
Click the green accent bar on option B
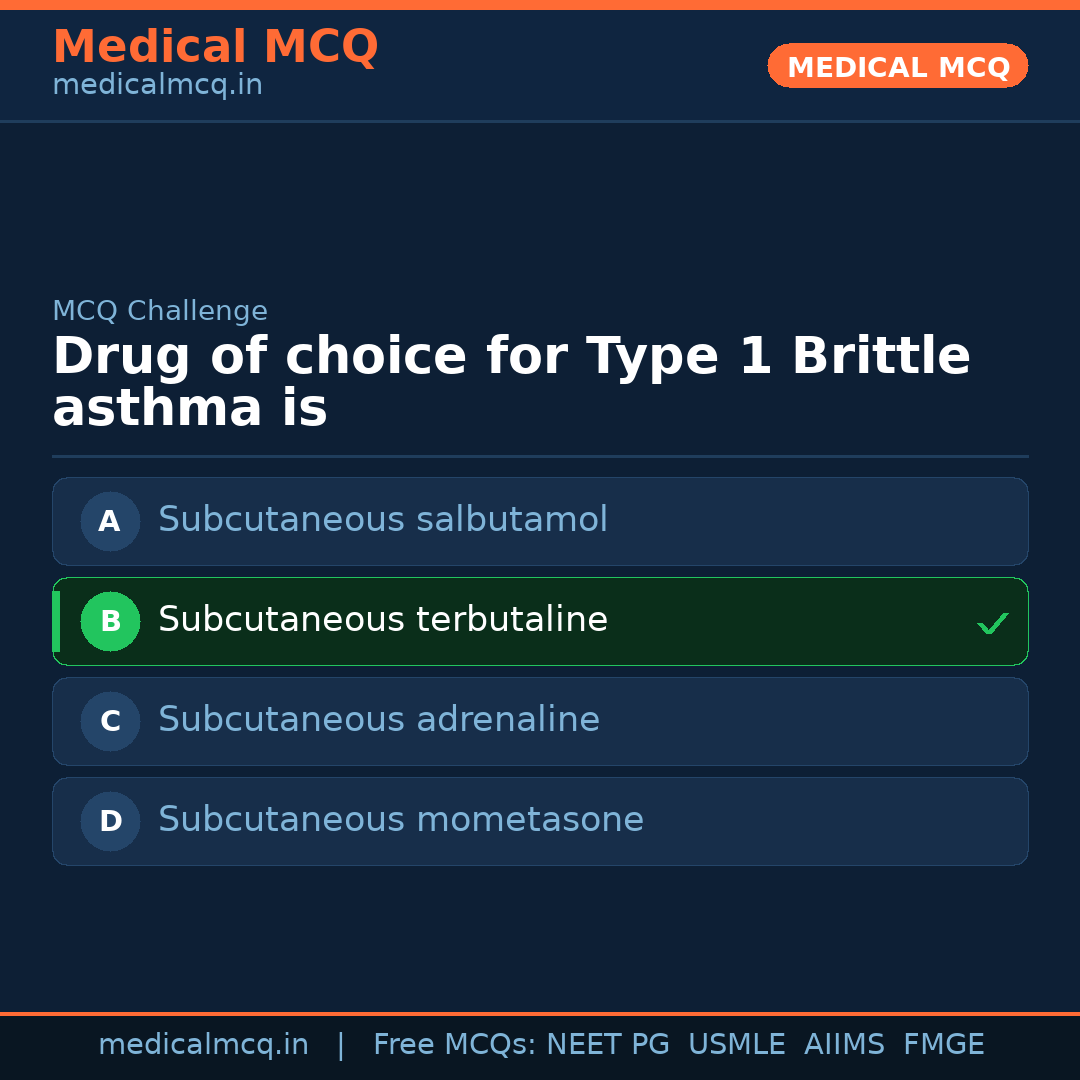pyautogui.click(x=56, y=621)
